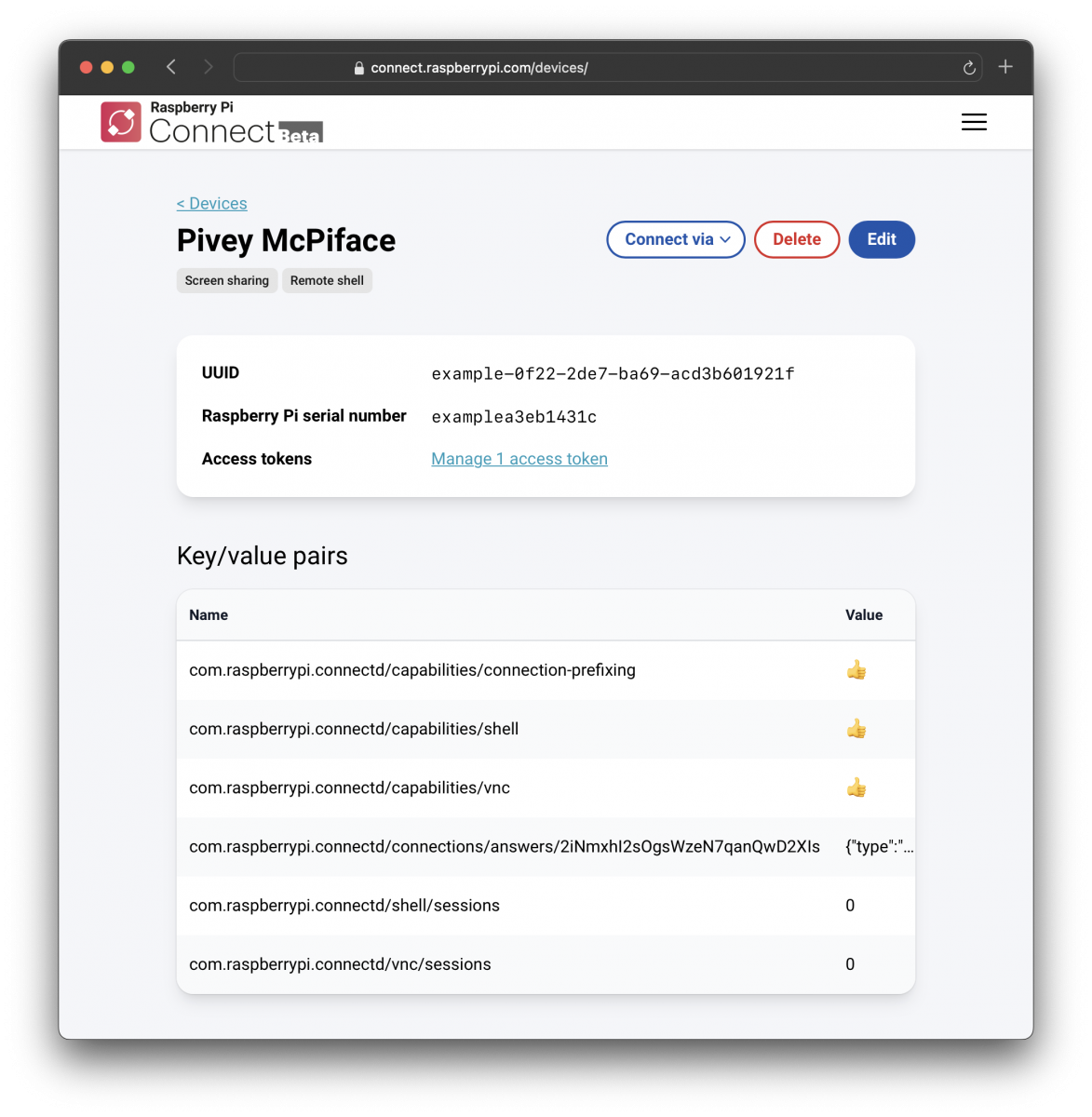Minimize the window with the yellow button
Image resolution: width=1092 pixels, height=1117 pixels.
[x=107, y=67]
